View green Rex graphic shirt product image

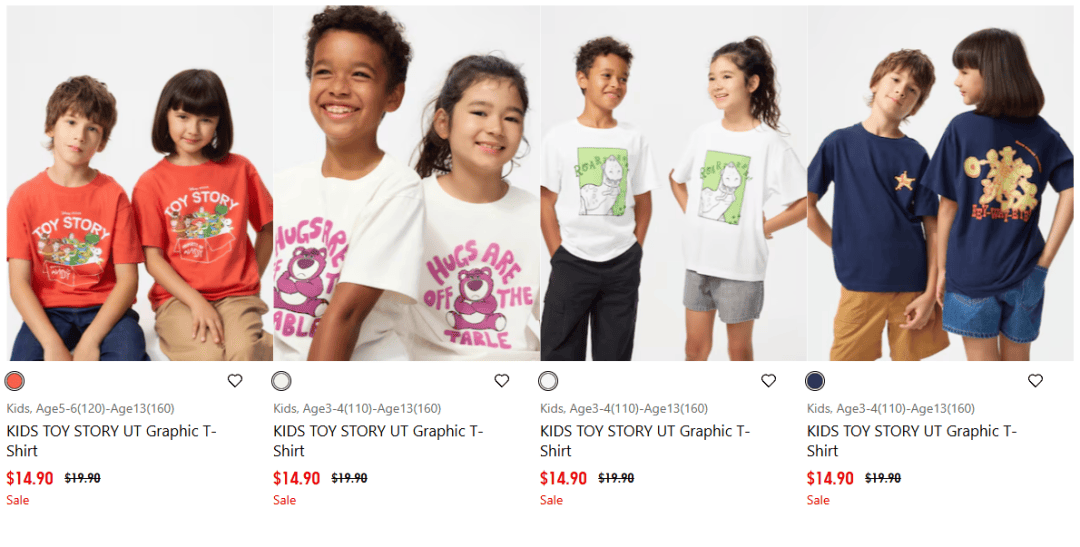click(674, 183)
